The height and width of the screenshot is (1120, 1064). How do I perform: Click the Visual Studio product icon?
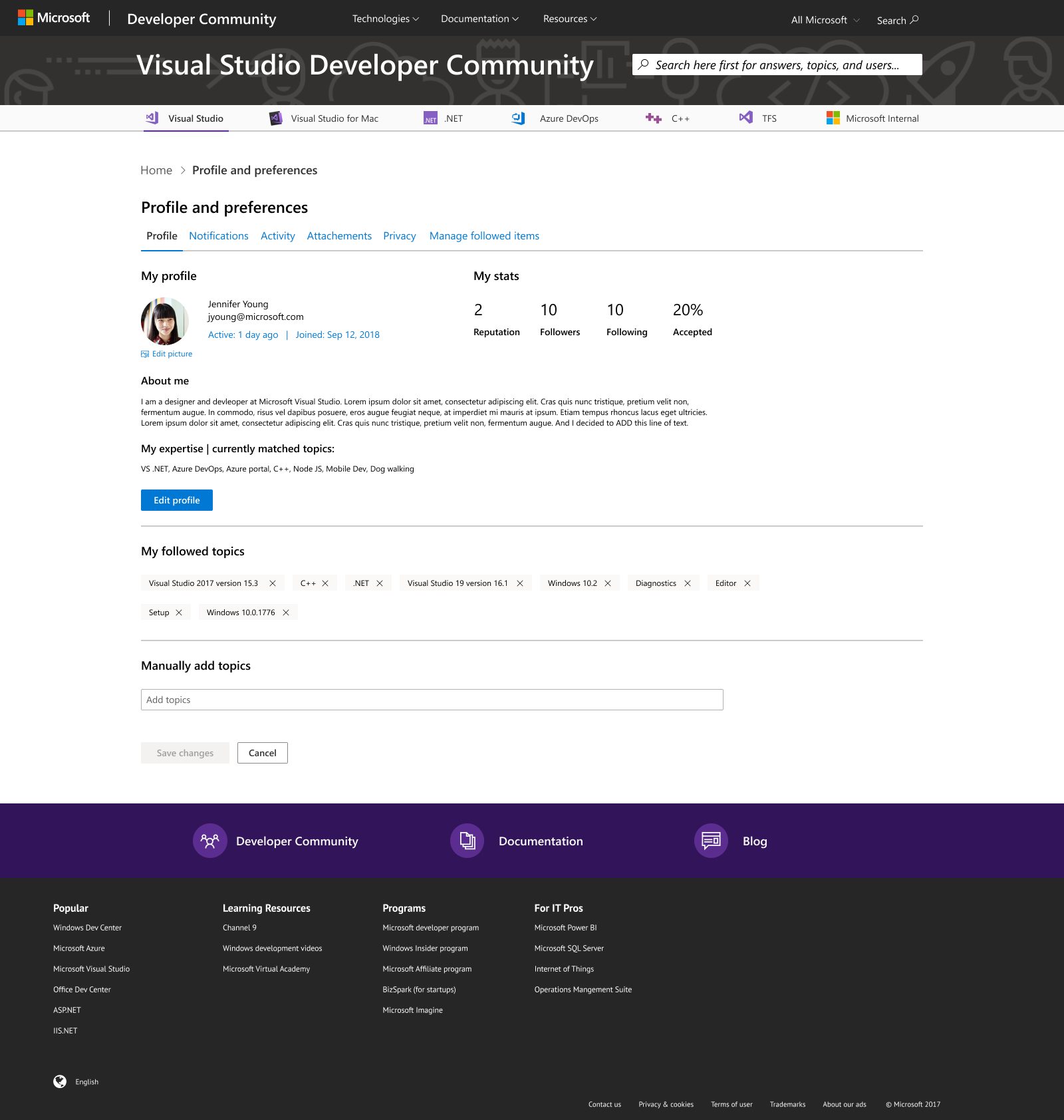(152, 118)
